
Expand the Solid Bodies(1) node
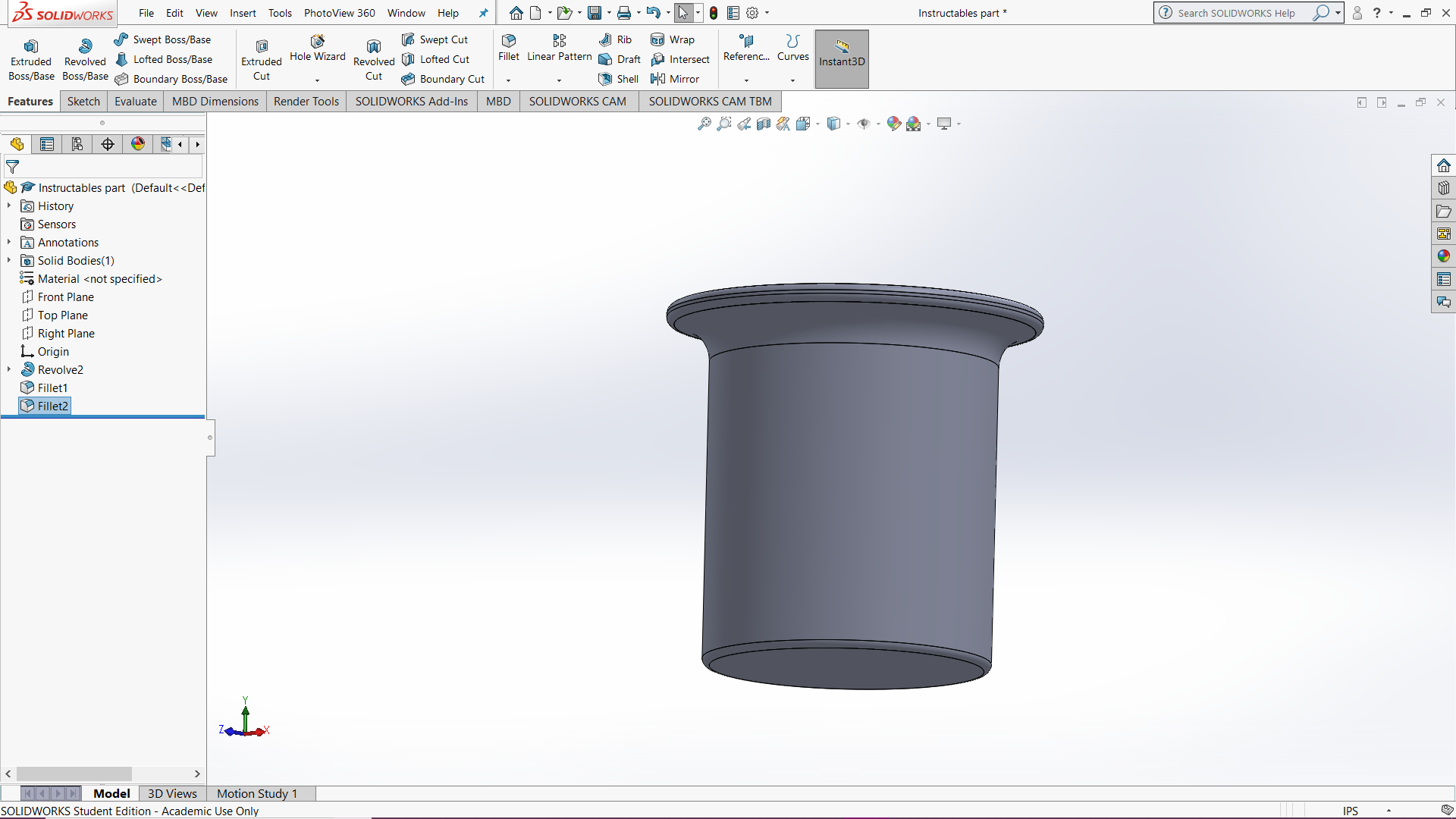coord(9,260)
